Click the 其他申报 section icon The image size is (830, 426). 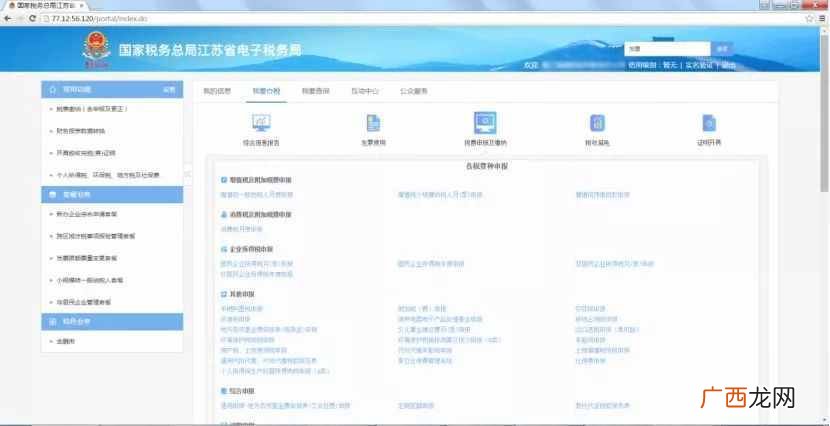224,294
